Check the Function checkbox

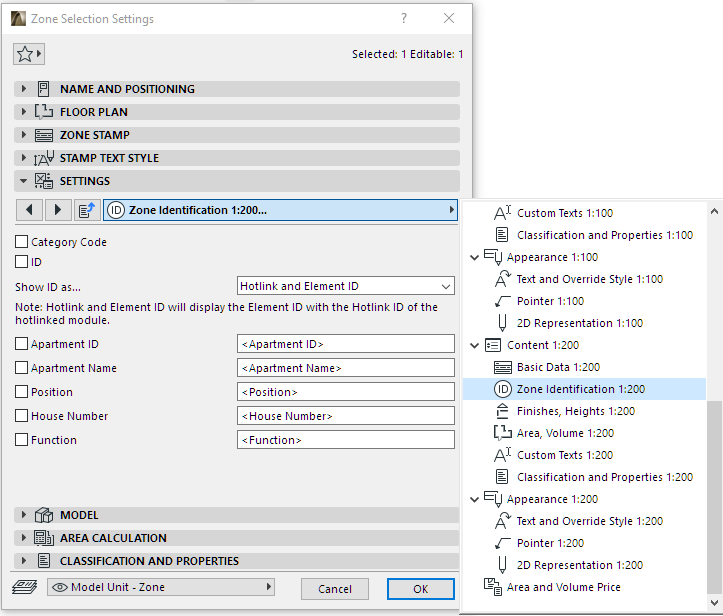coord(21,440)
